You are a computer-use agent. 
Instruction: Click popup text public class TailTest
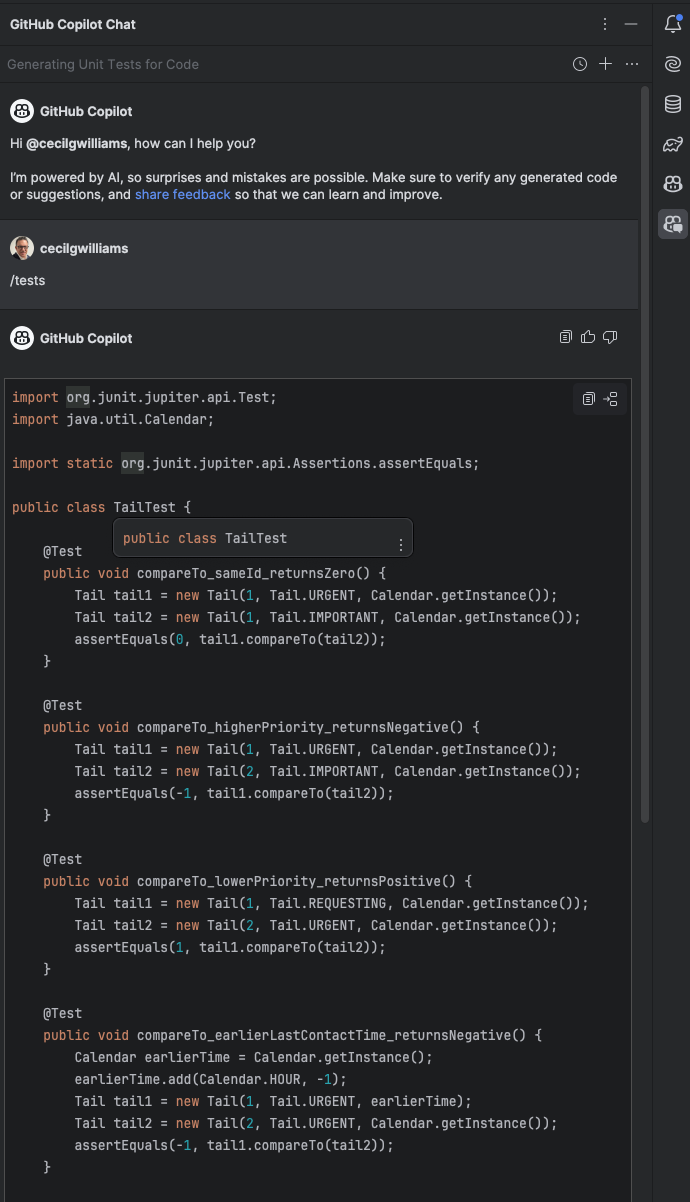pos(205,538)
